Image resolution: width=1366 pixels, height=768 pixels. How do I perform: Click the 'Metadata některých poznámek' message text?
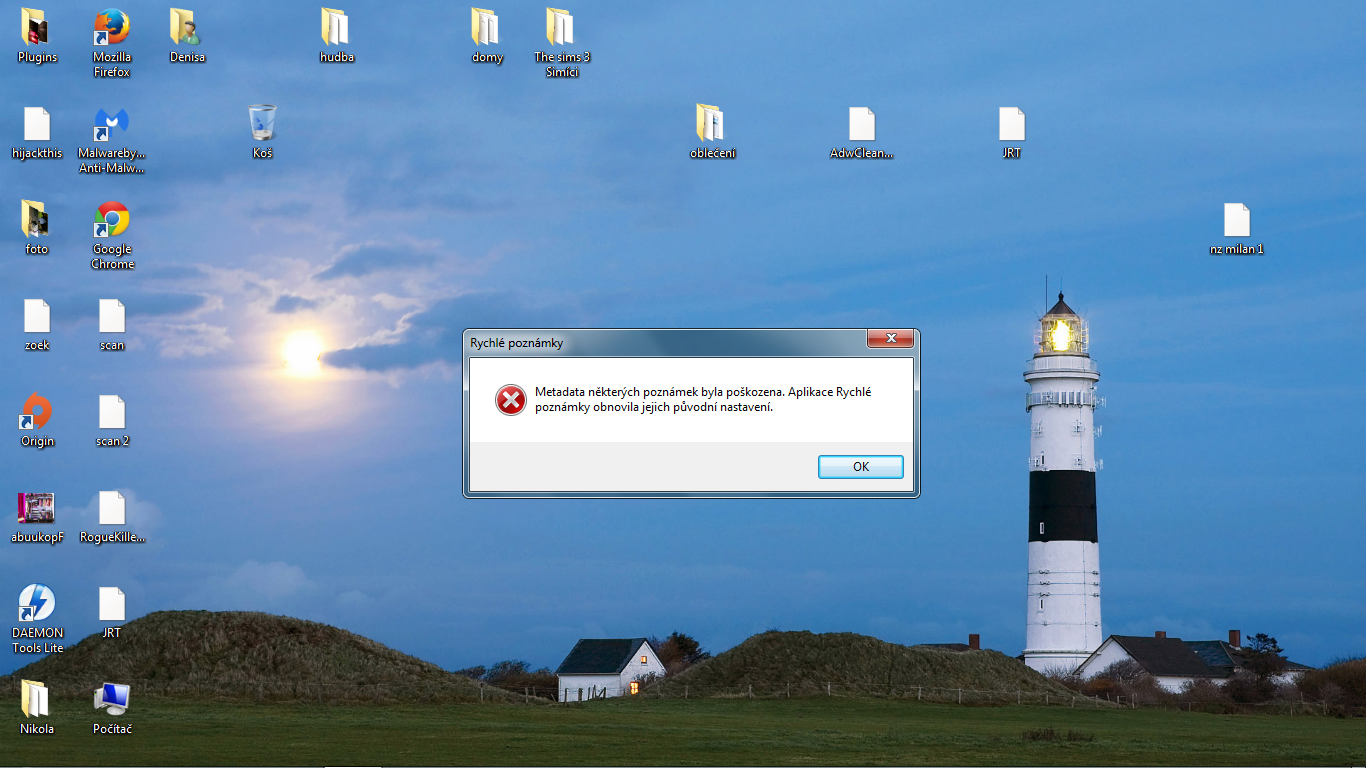tap(703, 399)
